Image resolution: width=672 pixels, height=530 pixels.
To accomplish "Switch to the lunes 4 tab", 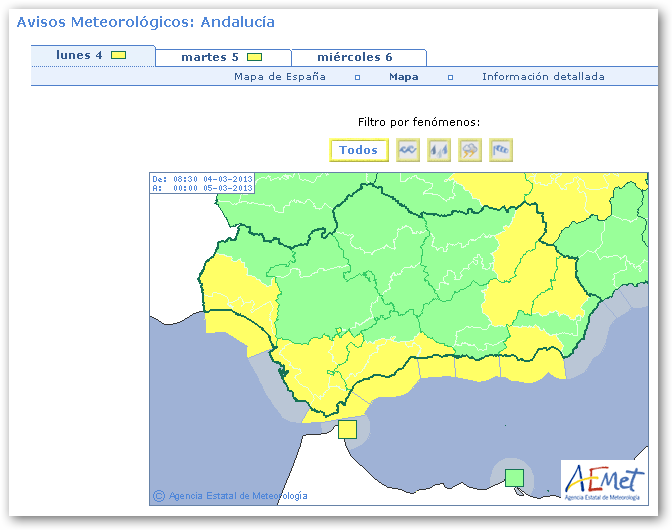I will [x=80, y=56].
